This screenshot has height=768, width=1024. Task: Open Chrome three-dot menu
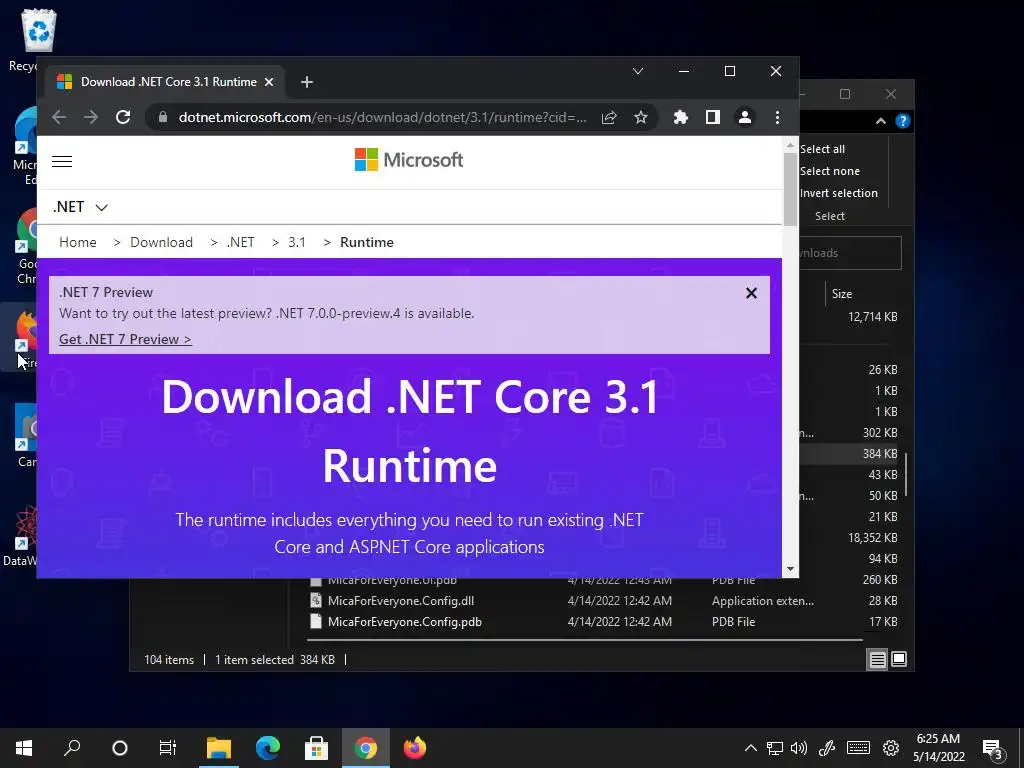point(777,118)
